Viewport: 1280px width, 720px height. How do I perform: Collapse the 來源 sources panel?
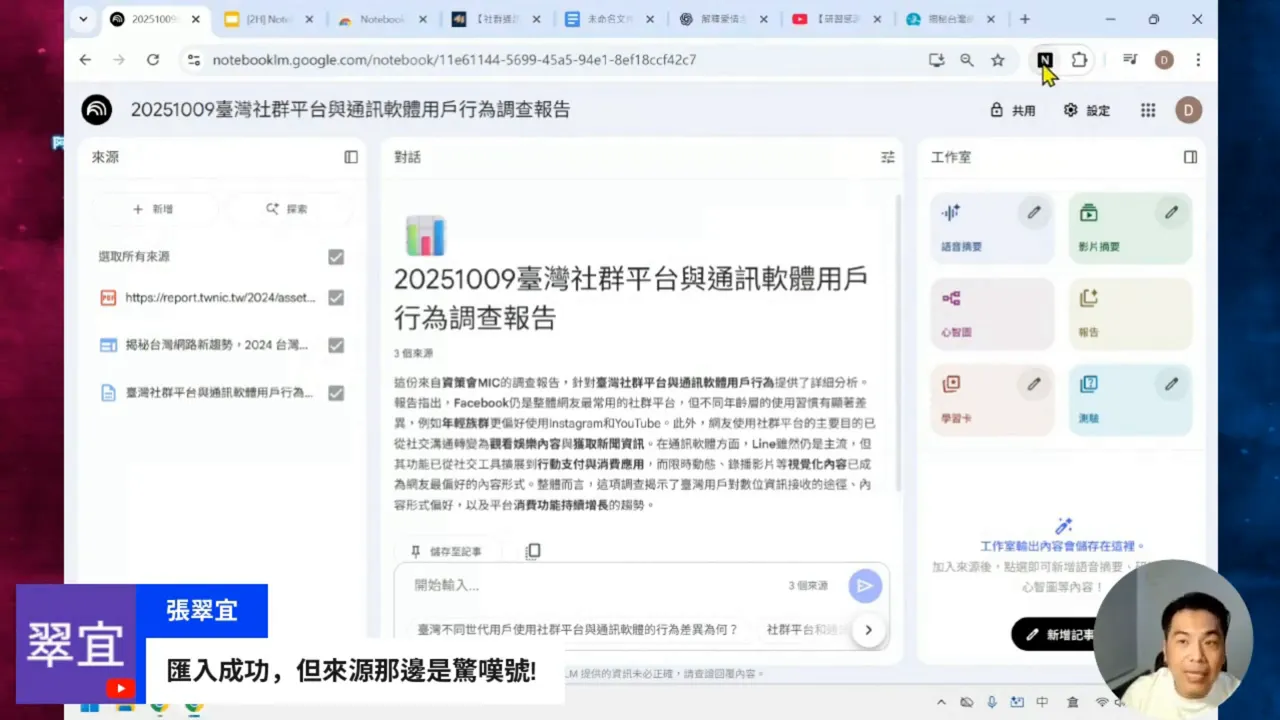click(x=351, y=157)
